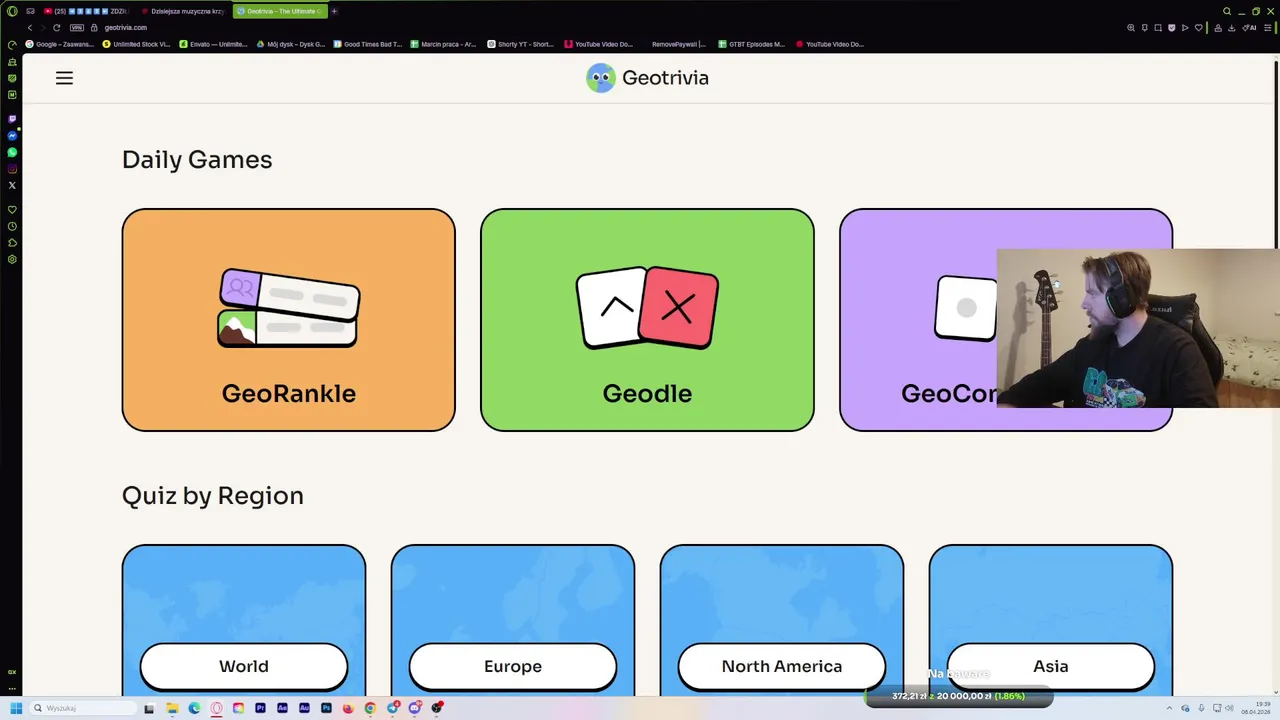Open the Geodle daily game card
1280x720 pixels.
(647, 320)
